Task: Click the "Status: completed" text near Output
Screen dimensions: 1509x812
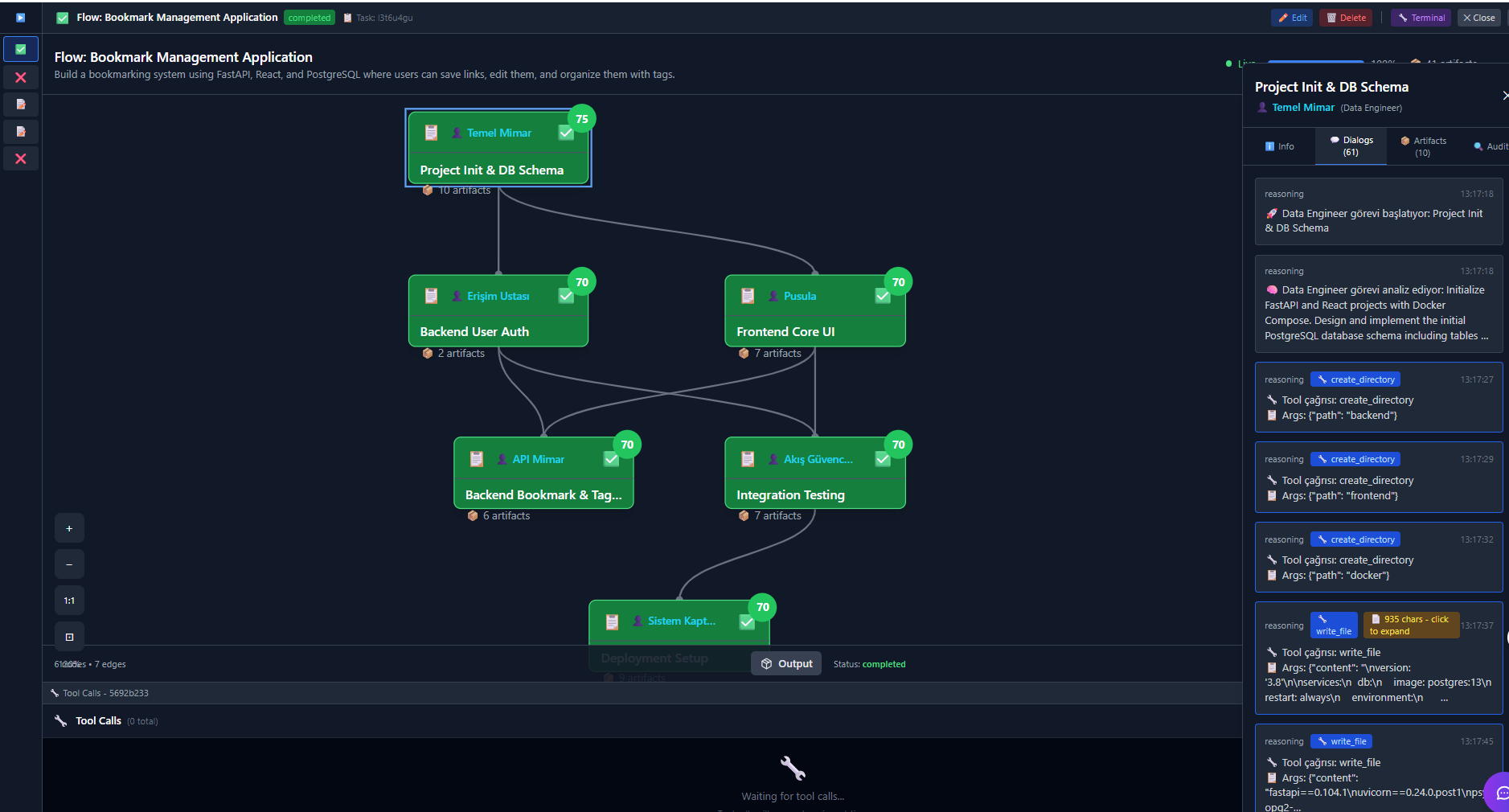Action: [x=869, y=664]
